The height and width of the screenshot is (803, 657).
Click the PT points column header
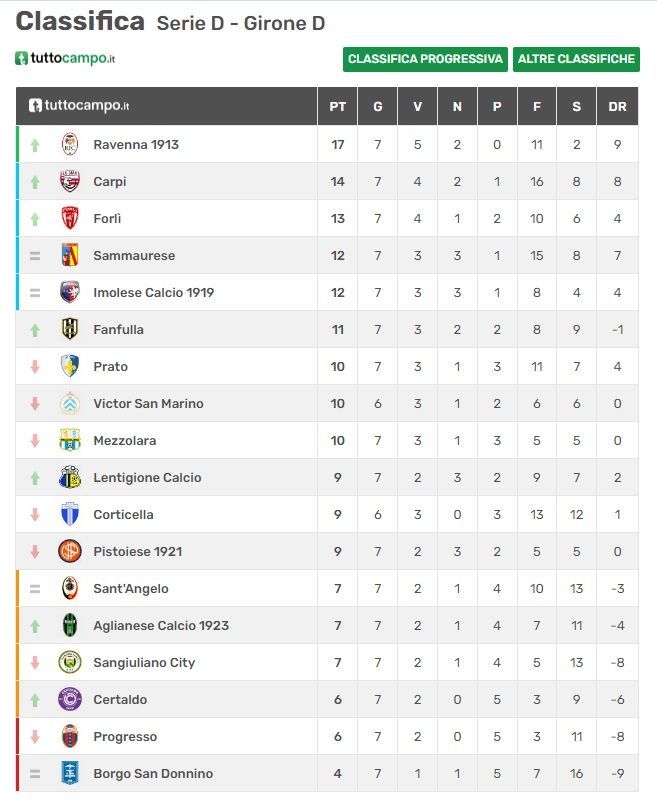pyautogui.click(x=337, y=107)
